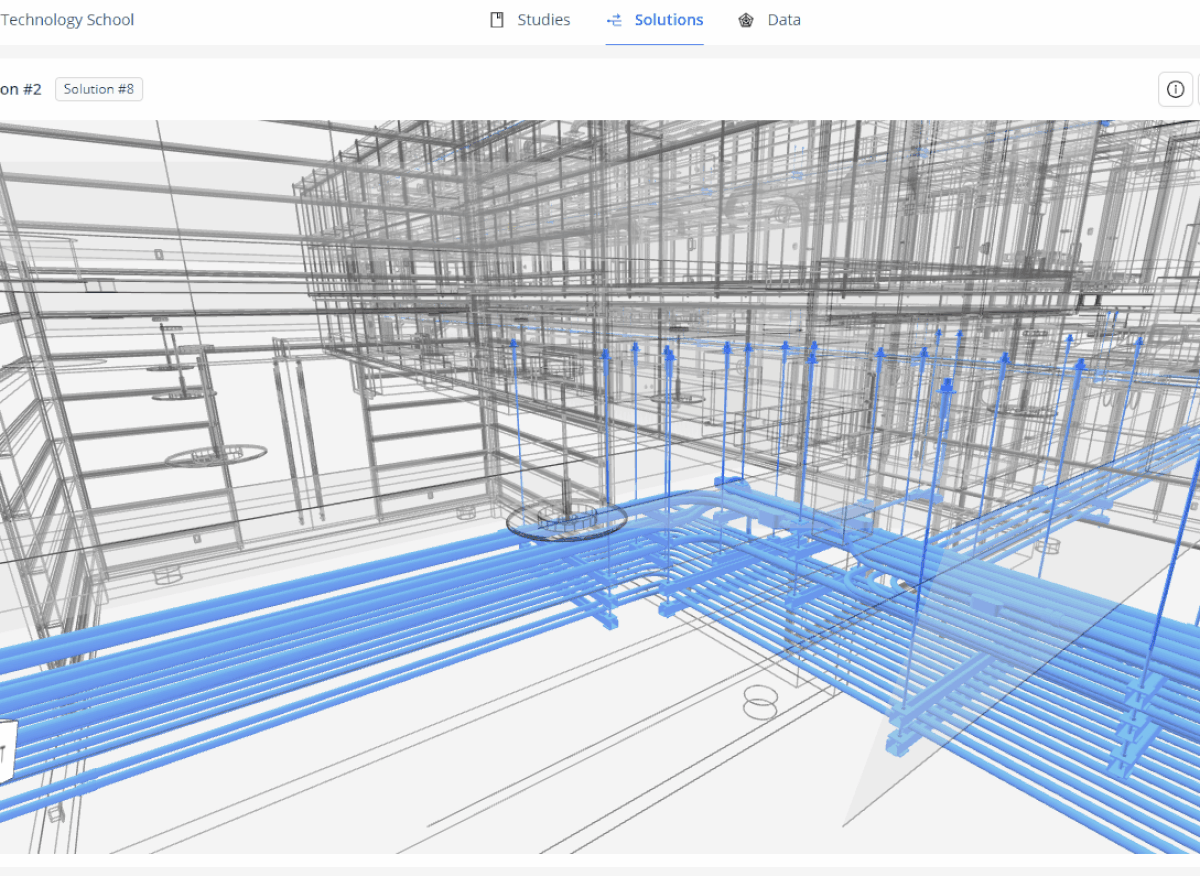1200x876 pixels.
Task: Click the Studies book icon
Action: click(497, 20)
